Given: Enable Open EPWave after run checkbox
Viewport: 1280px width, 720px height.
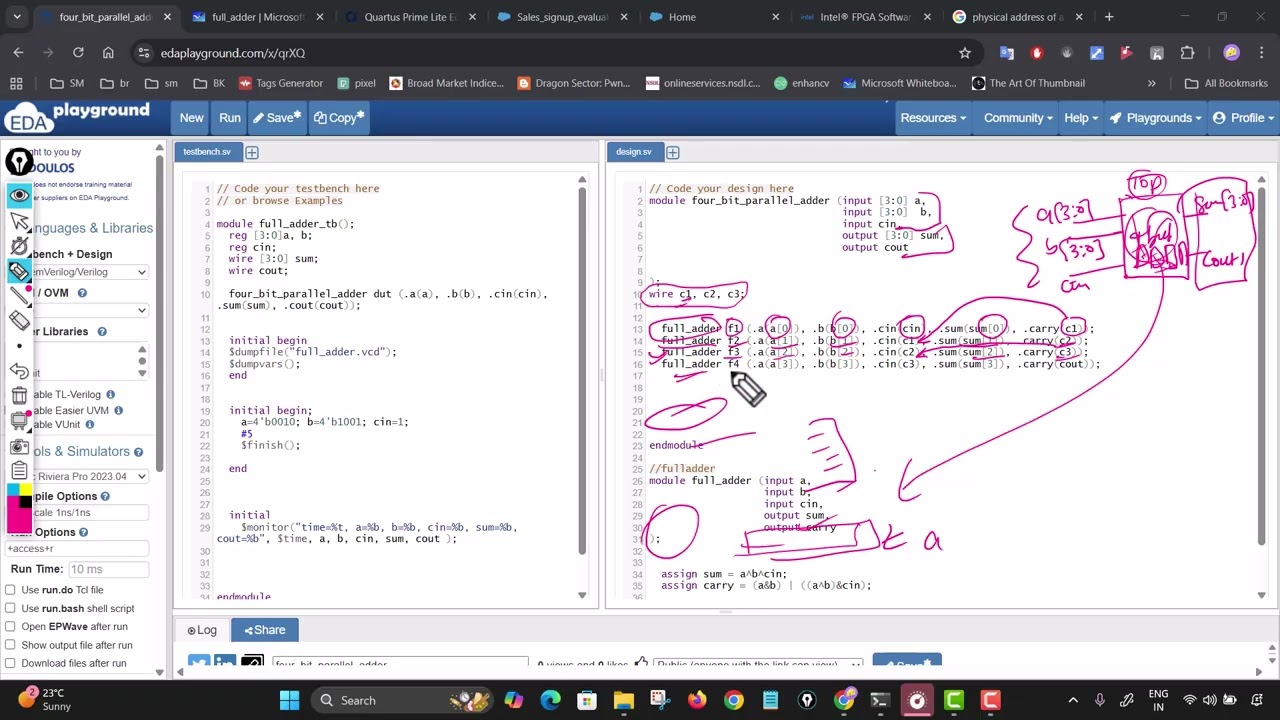Looking at the screenshot, I should [11, 626].
